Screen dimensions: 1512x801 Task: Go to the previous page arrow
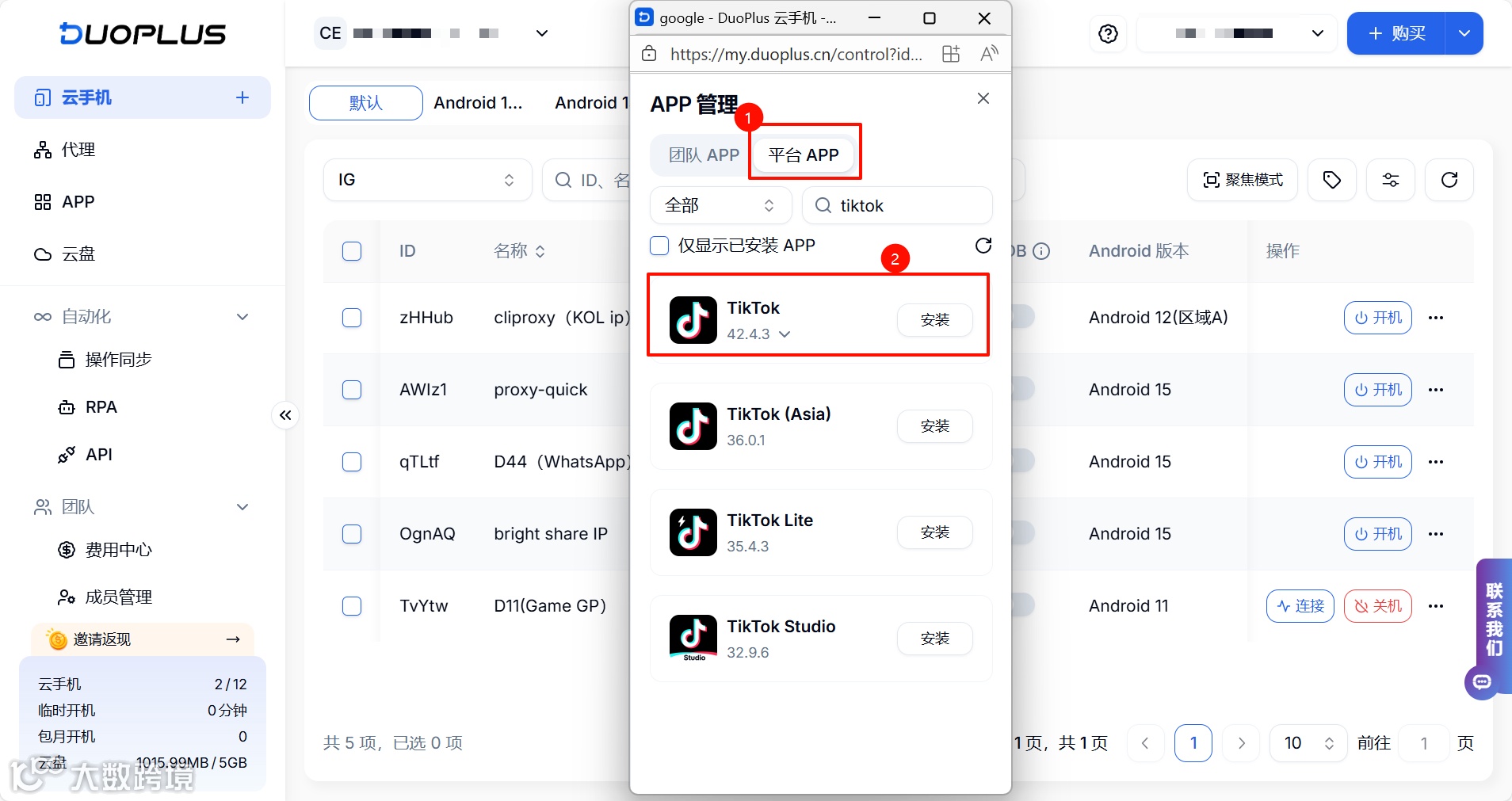(x=1145, y=743)
